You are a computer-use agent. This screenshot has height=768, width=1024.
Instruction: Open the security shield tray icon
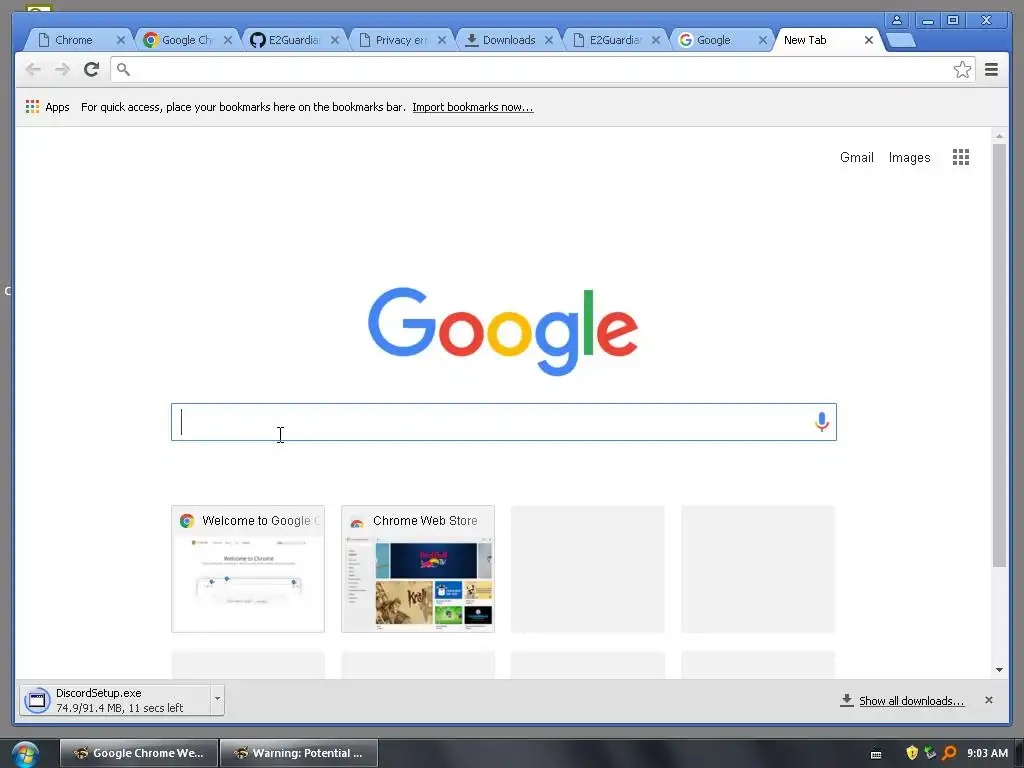[912, 753]
